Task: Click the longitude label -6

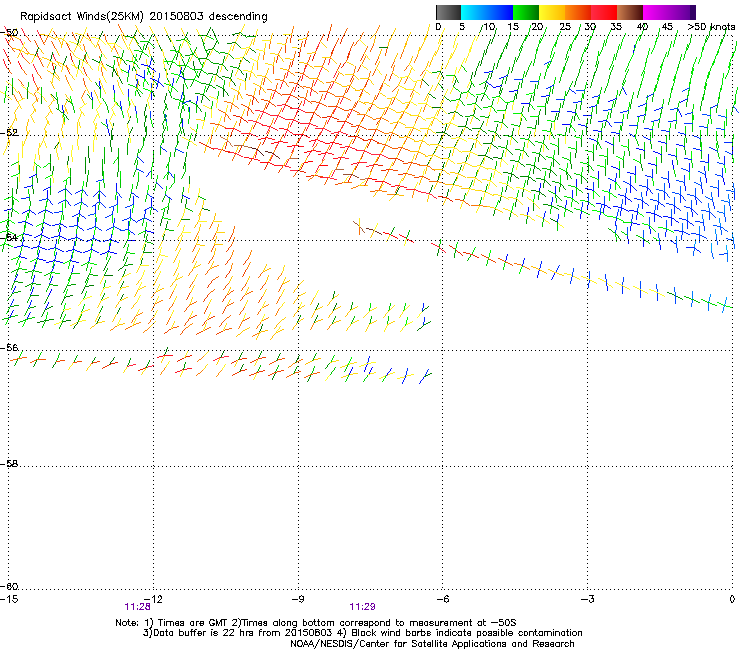Action: (x=442, y=599)
